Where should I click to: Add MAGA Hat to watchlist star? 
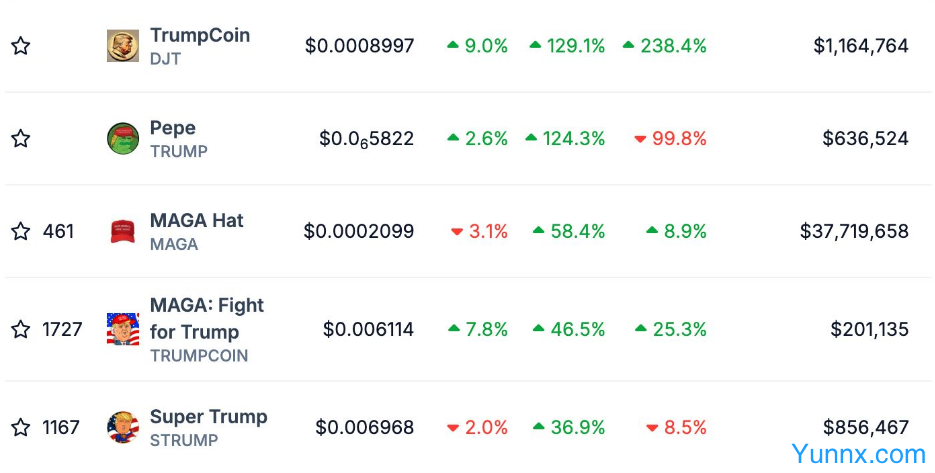tap(20, 232)
